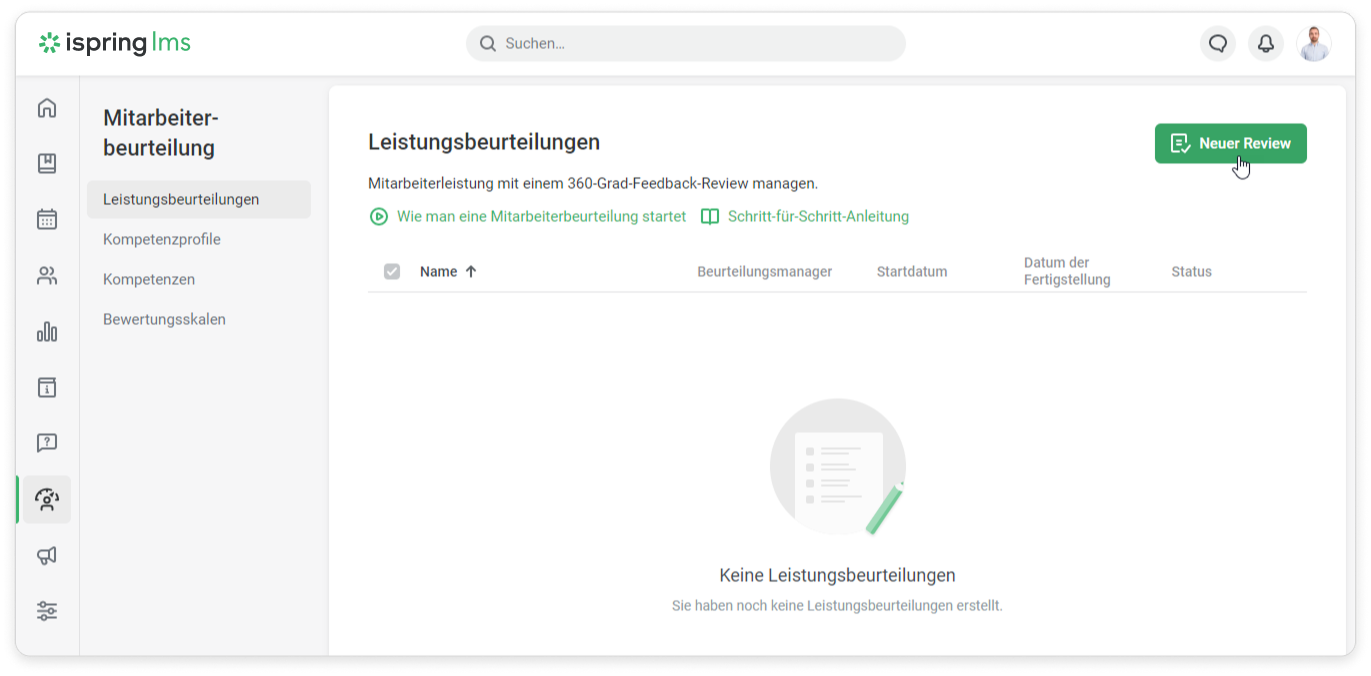The width and height of the screenshot is (1371, 676).
Task: Toggle the select-all checkbox in table header
Action: tap(392, 272)
